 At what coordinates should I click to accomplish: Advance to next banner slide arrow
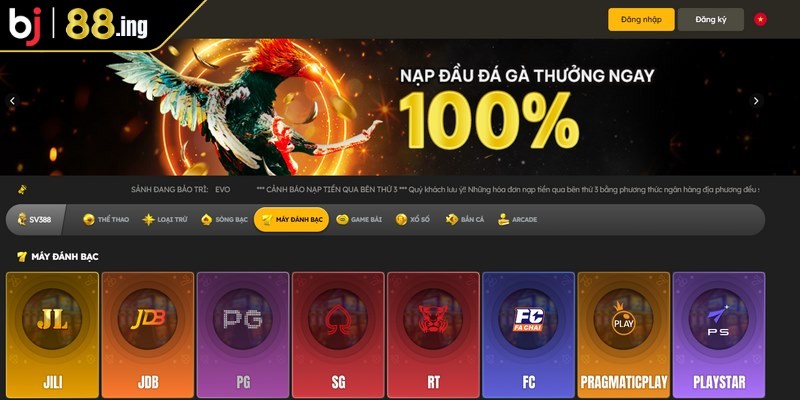756,101
